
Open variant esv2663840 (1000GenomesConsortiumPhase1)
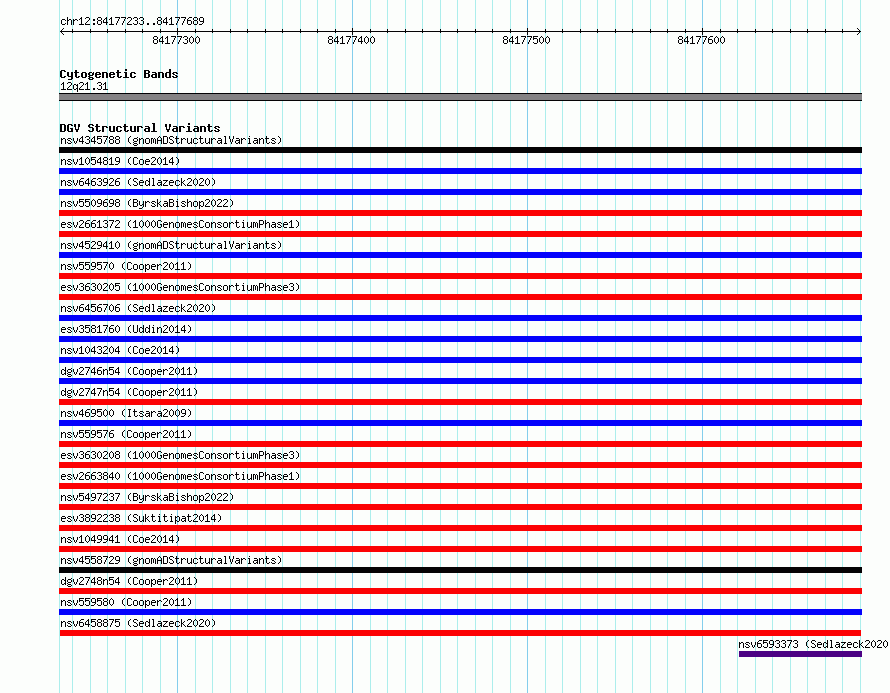[180, 476]
